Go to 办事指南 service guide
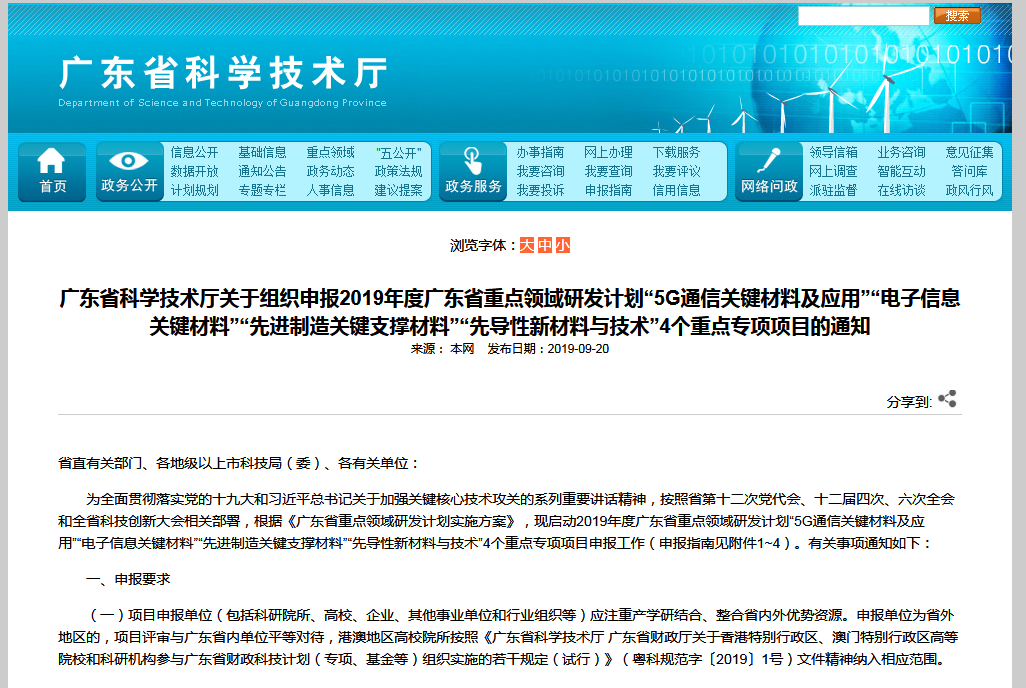1026x688 pixels. click(x=540, y=153)
